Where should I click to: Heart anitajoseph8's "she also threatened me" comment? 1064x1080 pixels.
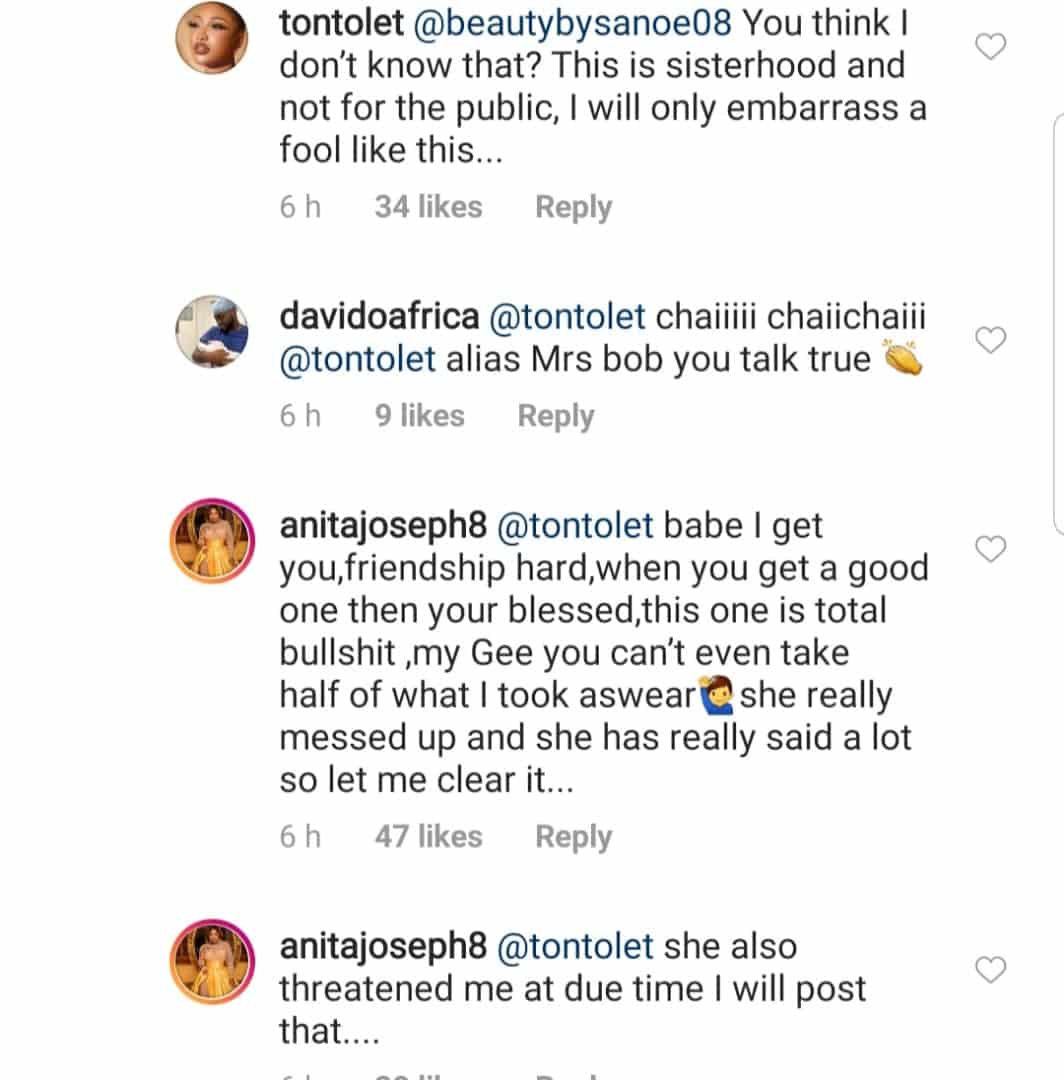pyautogui.click(x=990, y=969)
